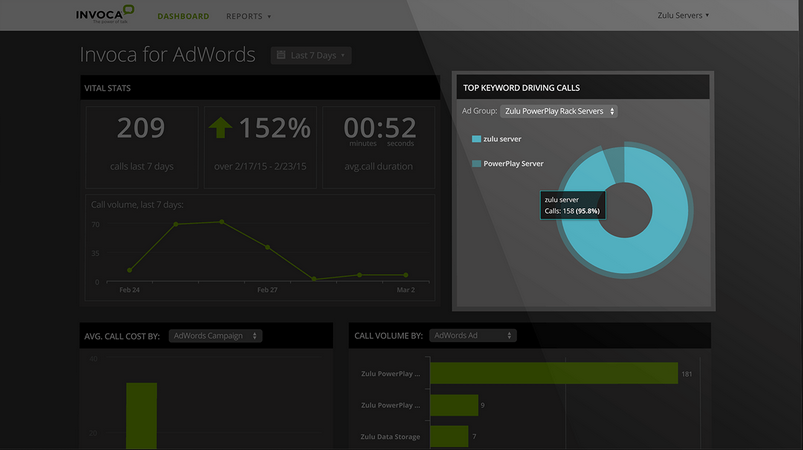The image size is (803, 450).
Task: Click the Calls: 158 (95.8%) tooltip
Action: click(x=573, y=205)
